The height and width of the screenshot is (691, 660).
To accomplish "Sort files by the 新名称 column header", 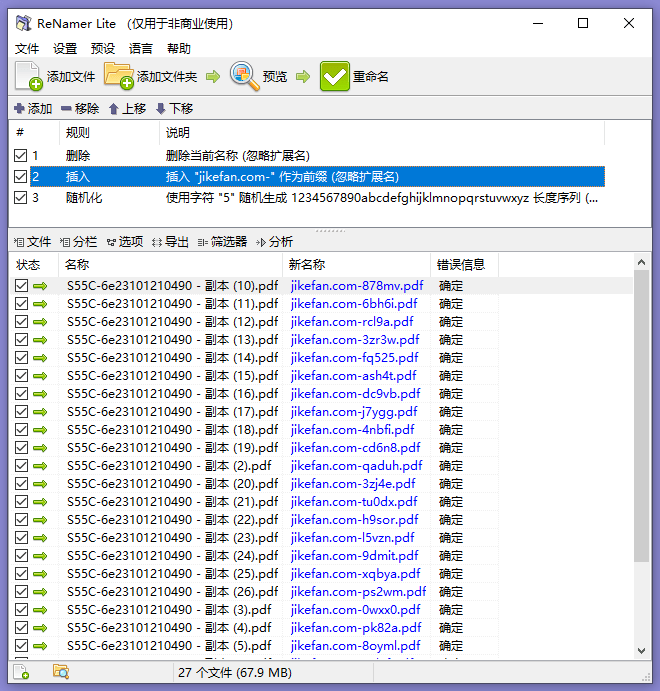I will click(x=356, y=265).
